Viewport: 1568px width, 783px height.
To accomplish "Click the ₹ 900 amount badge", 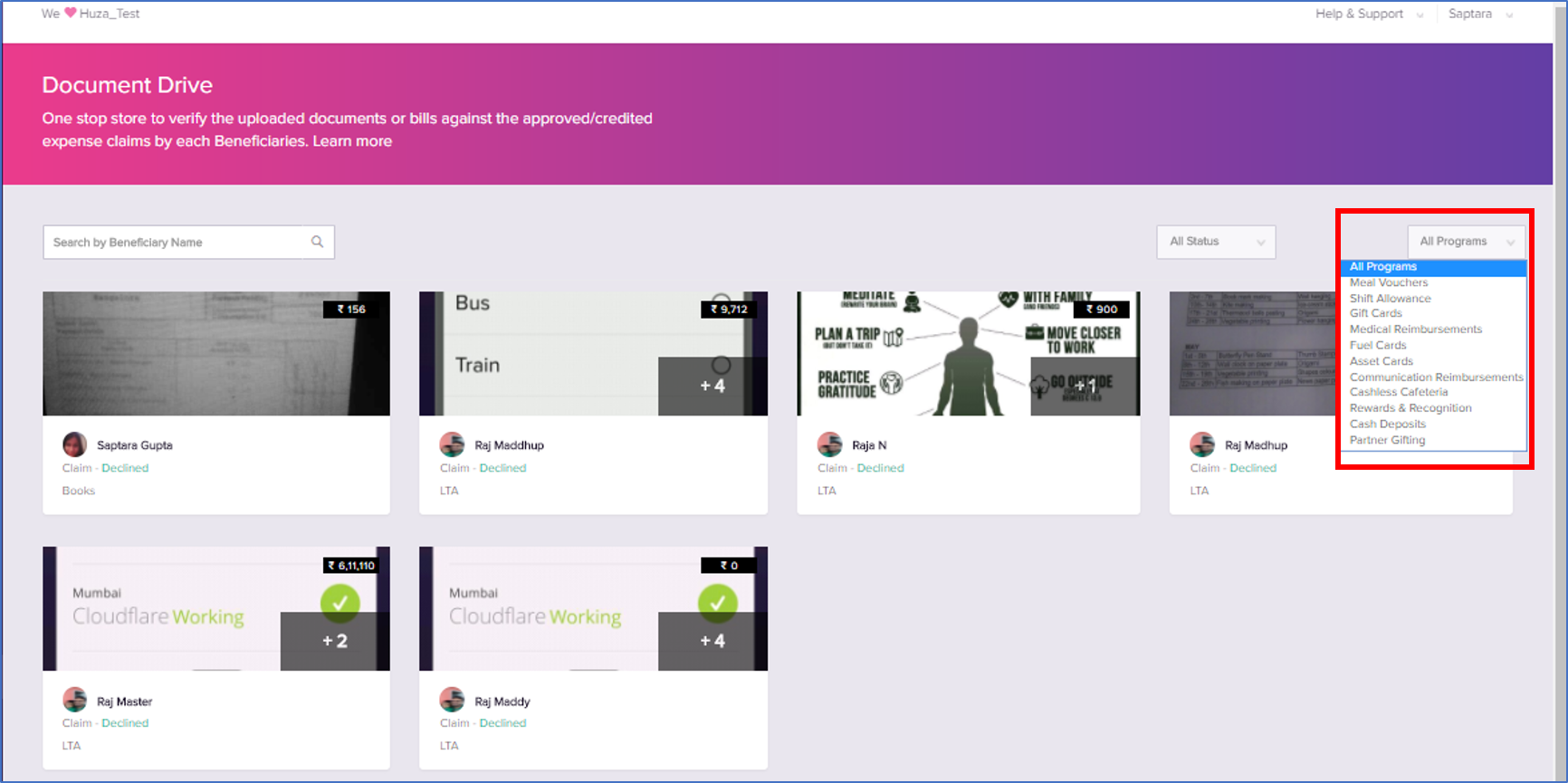I will point(1102,310).
